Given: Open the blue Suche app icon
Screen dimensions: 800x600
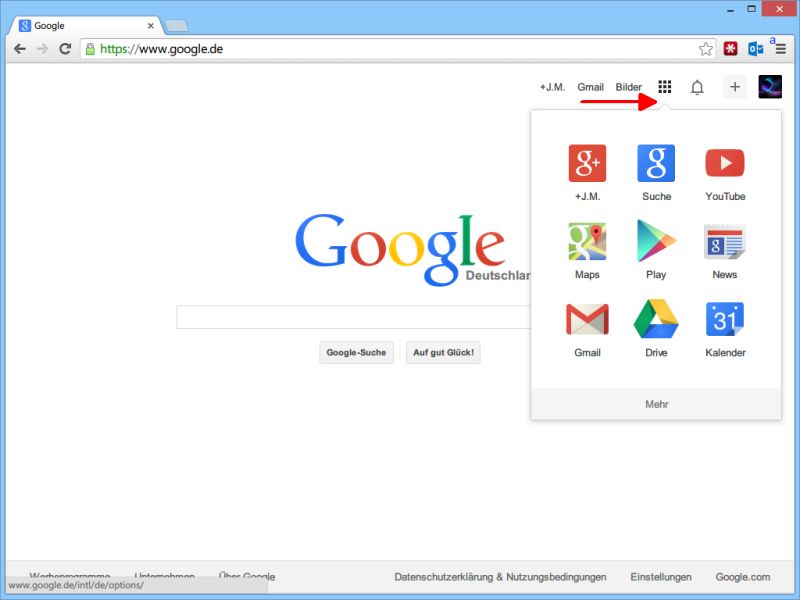Looking at the screenshot, I should point(656,163).
